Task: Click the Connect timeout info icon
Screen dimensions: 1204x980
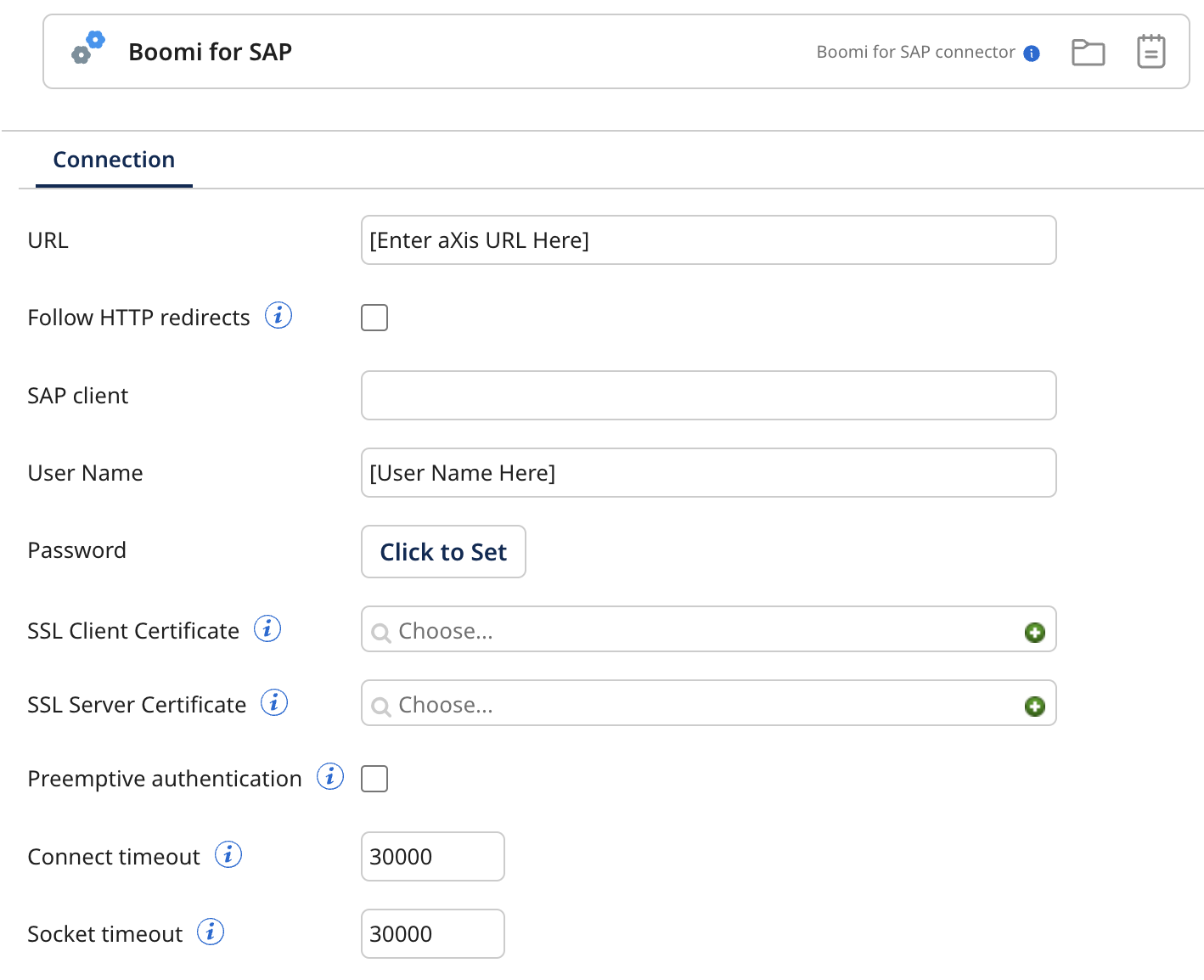Action: pos(228,855)
